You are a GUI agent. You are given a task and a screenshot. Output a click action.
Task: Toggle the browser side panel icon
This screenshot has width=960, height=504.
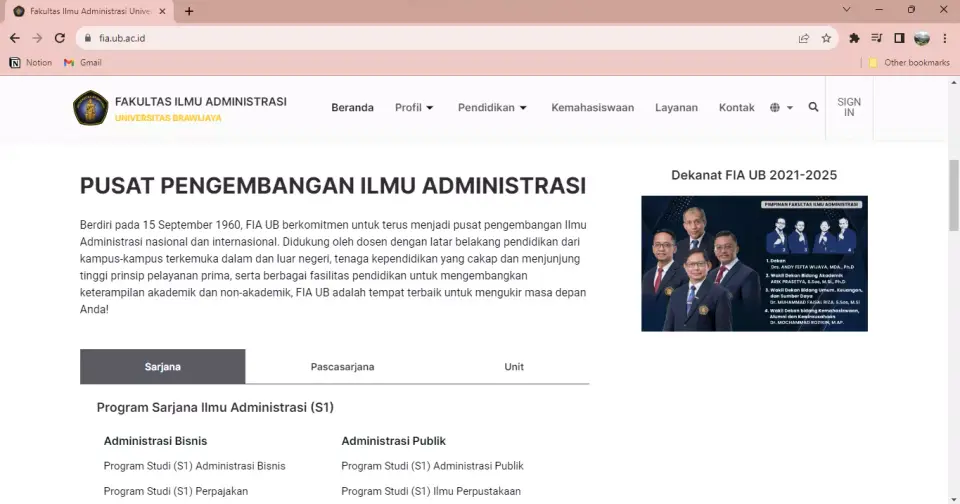click(x=899, y=38)
